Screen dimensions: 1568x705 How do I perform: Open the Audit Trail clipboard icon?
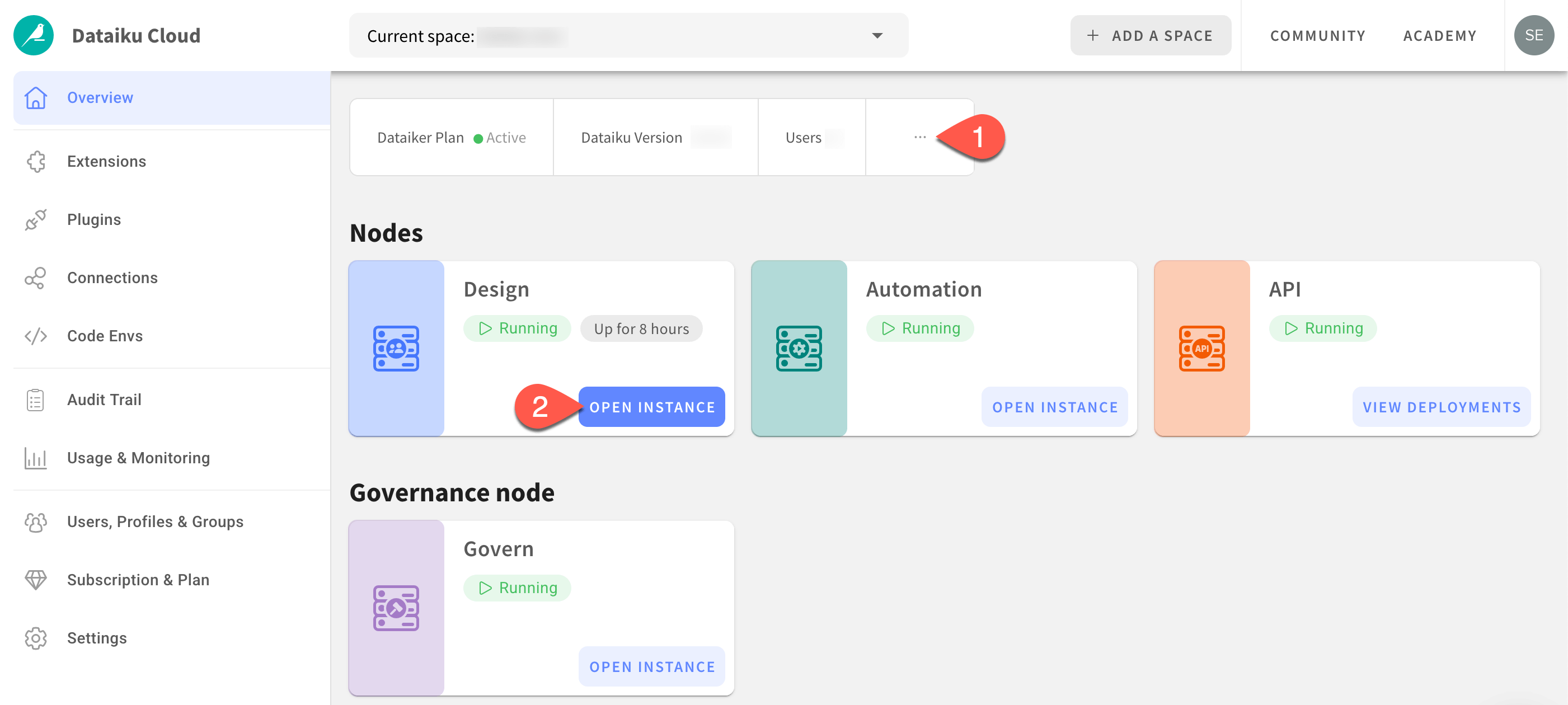click(35, 399)
